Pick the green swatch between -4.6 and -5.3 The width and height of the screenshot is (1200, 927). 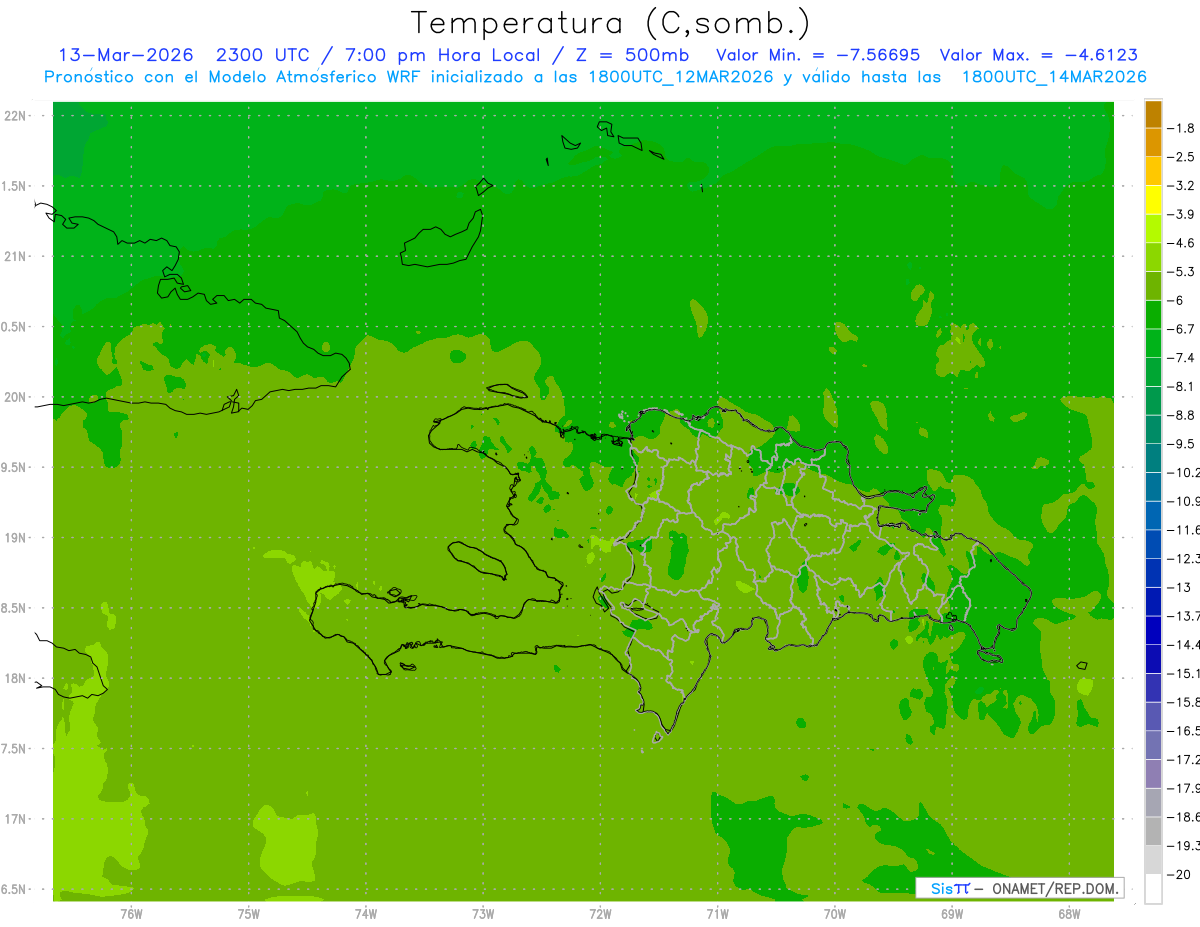coord(1154,257)
